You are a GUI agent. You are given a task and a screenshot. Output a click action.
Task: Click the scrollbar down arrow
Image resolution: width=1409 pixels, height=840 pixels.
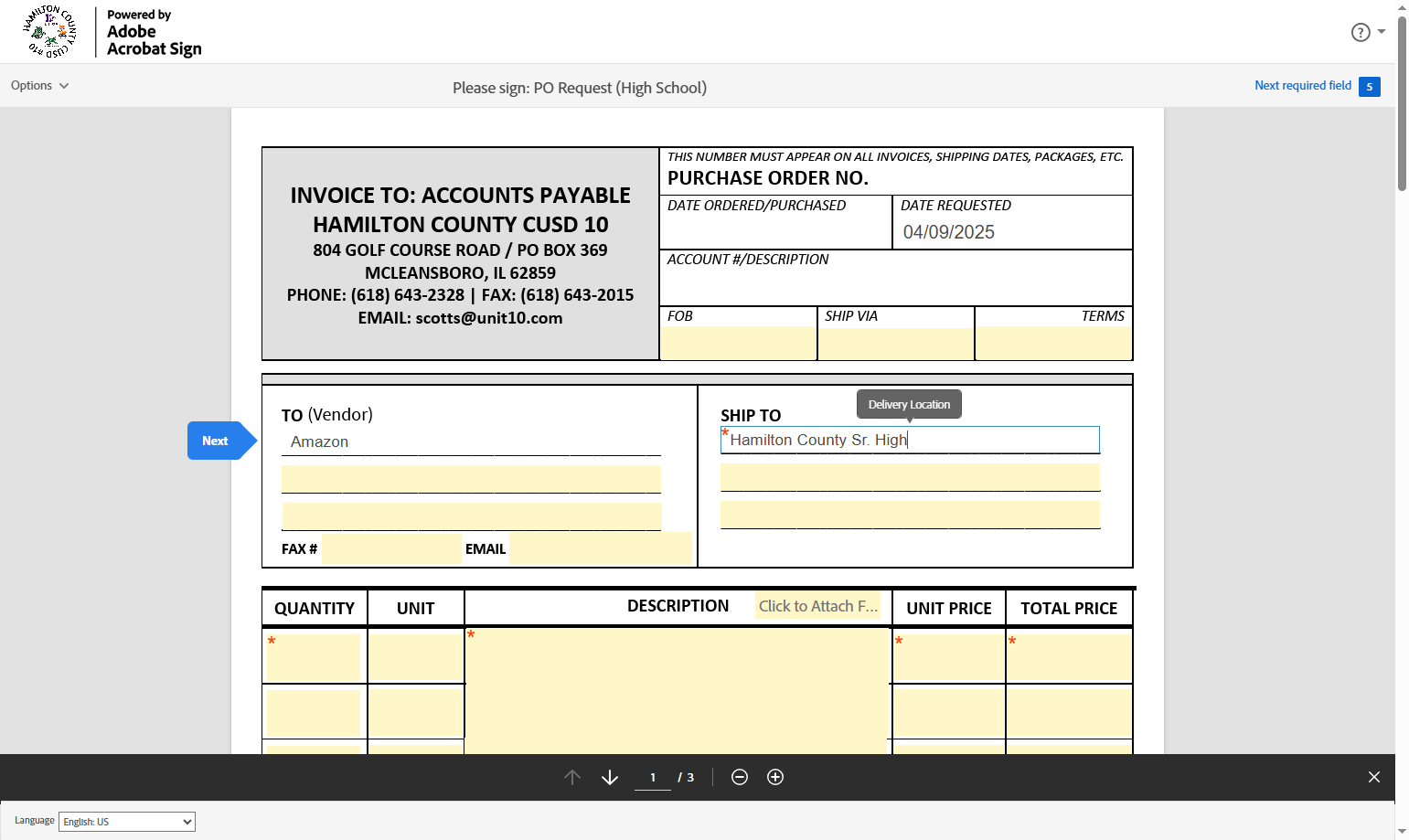tap(1403, 832)
